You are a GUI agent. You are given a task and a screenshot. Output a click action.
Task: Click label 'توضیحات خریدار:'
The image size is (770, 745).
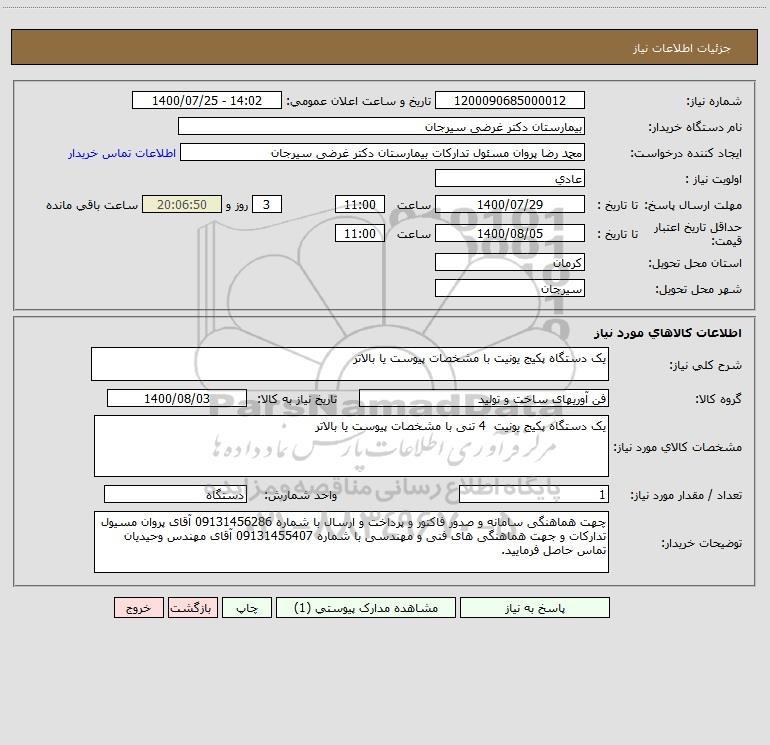702,543
